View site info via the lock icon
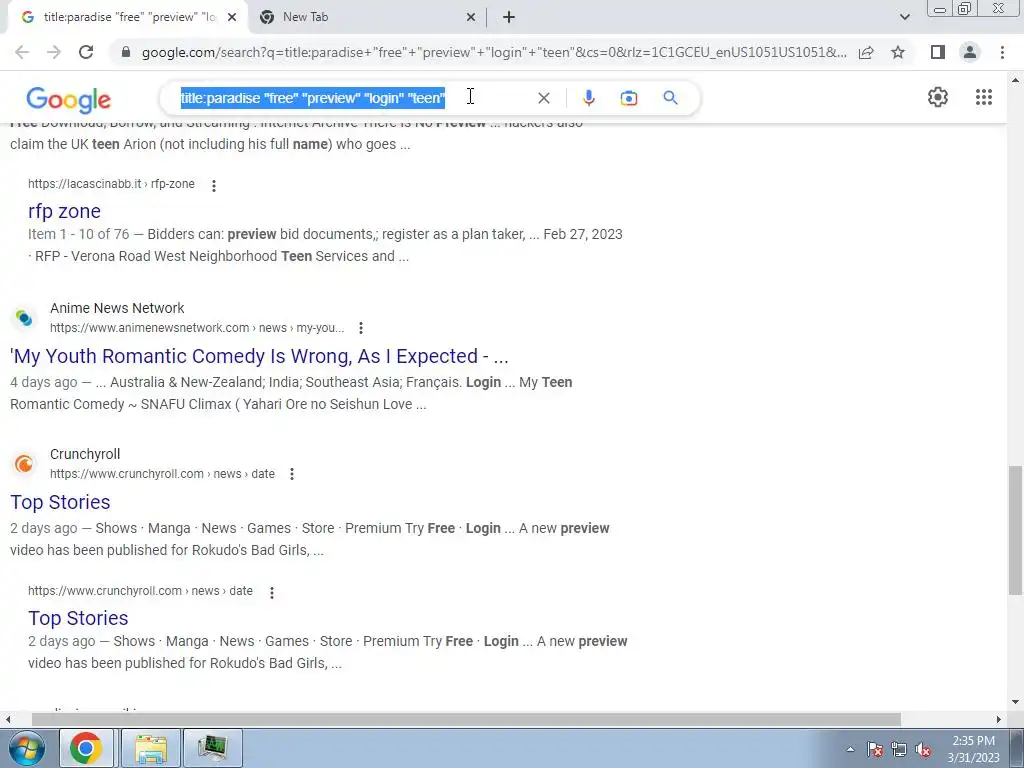The image size is (1024, 768). [126, 52]
